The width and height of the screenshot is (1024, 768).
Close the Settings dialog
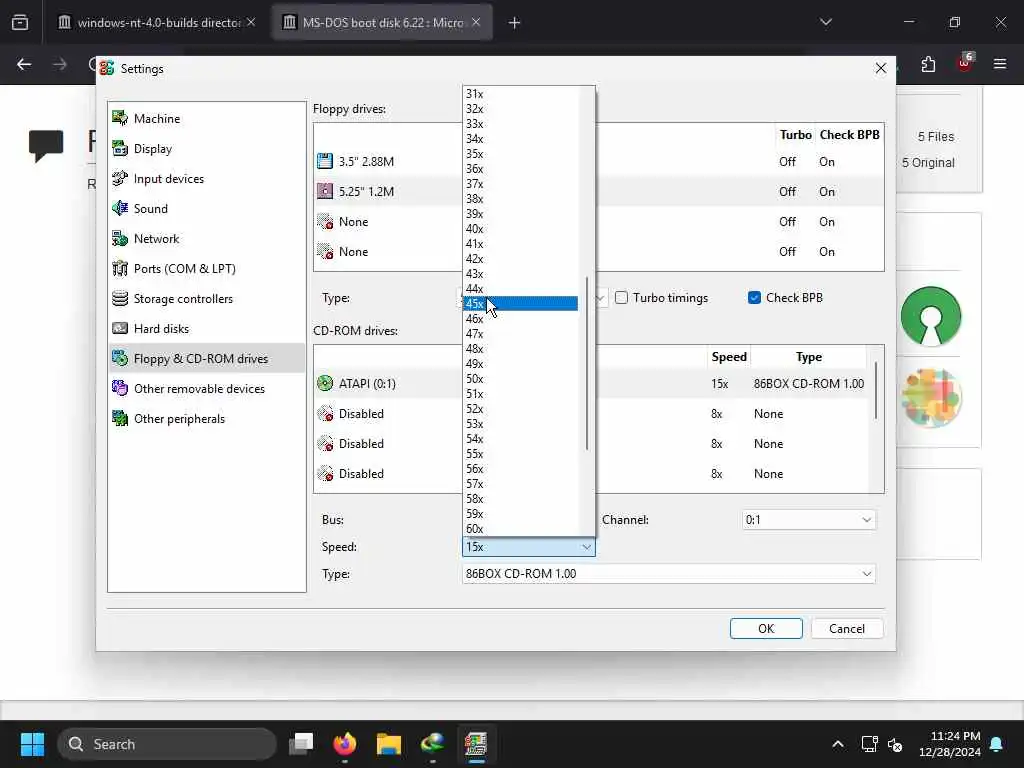(x=880, y=68)
